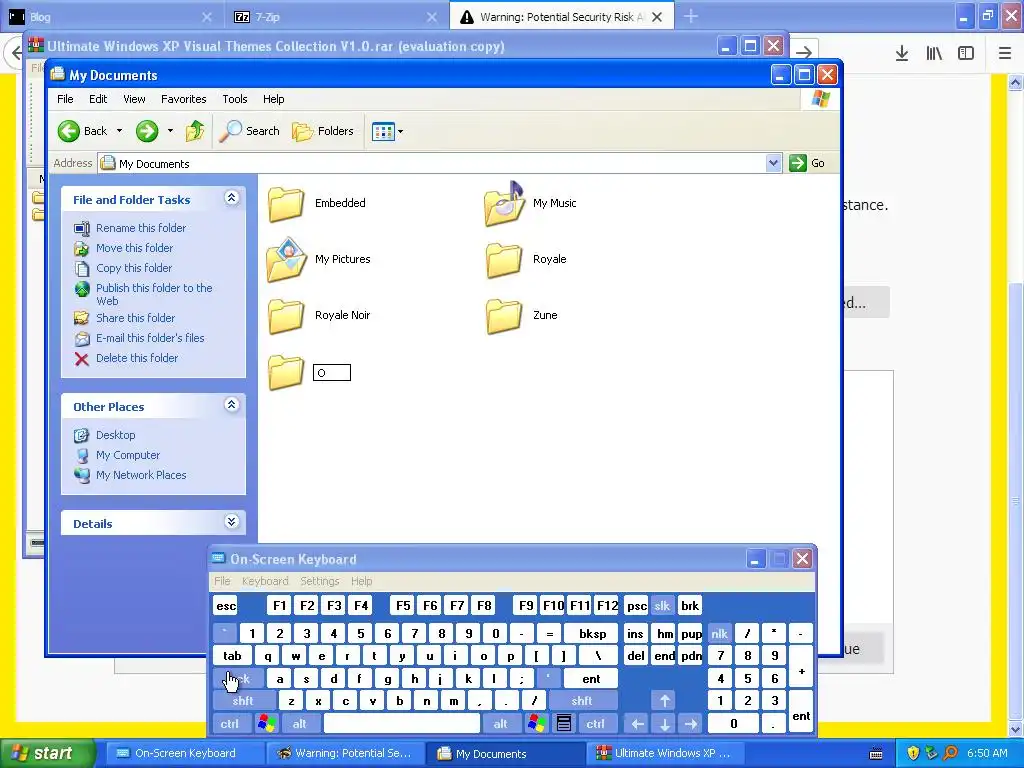
Task: Open the Tools menu in My Documents
Action: click(x=234, y=99)
